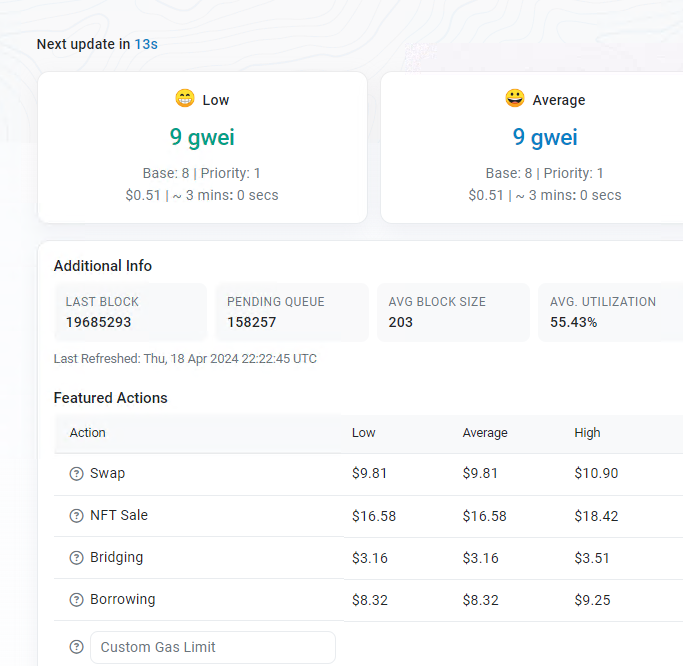The image size is (683, 666).
Task: Click Borrowing Low price $8.32
Action: [x=370, y=600]
